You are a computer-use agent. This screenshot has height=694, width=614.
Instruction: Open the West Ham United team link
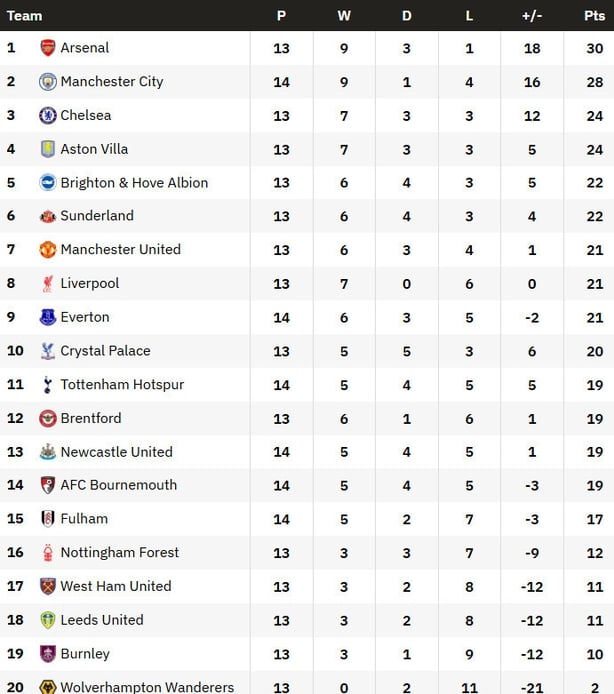click(x=115, y=586)
